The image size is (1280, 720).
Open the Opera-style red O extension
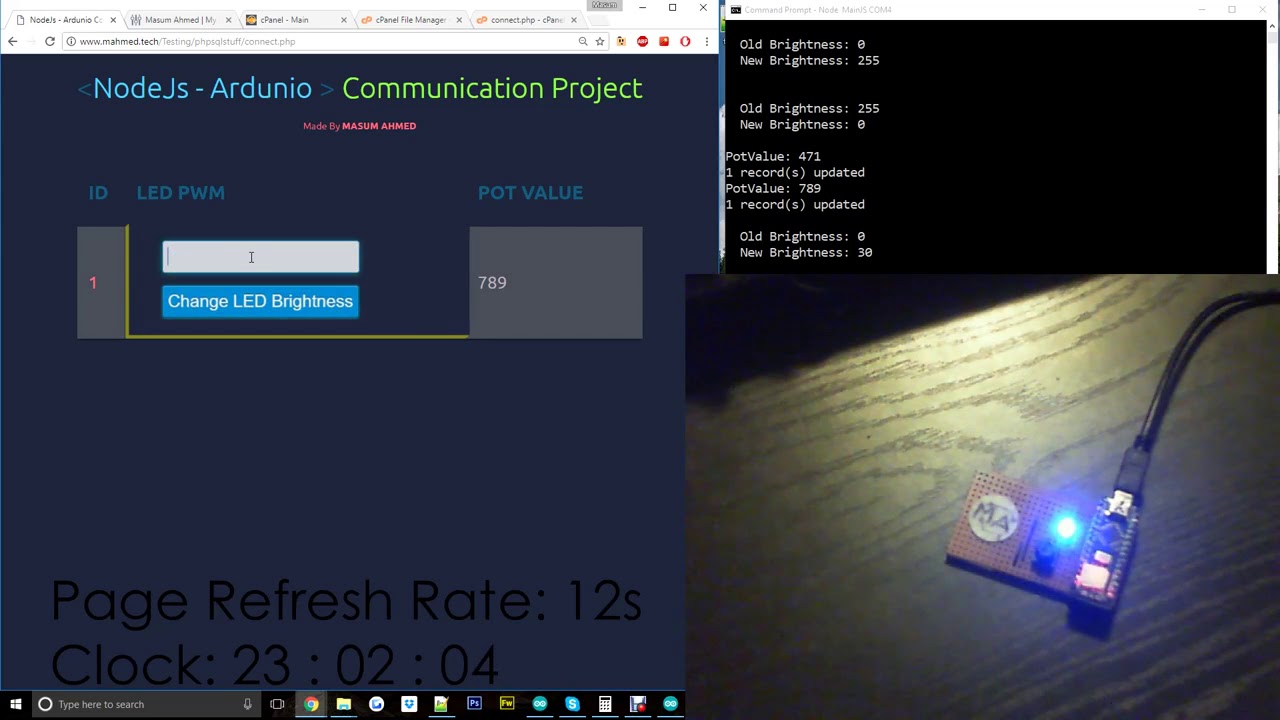pos(685,41)
